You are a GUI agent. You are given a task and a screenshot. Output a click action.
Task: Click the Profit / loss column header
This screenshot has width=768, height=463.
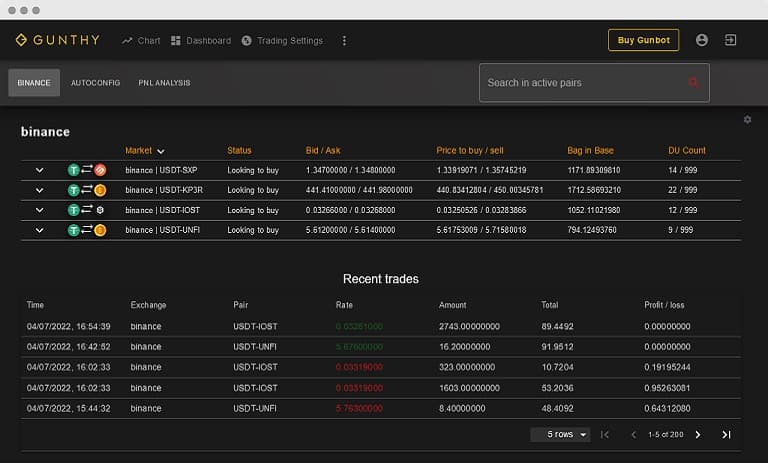(x=664, y=305)
